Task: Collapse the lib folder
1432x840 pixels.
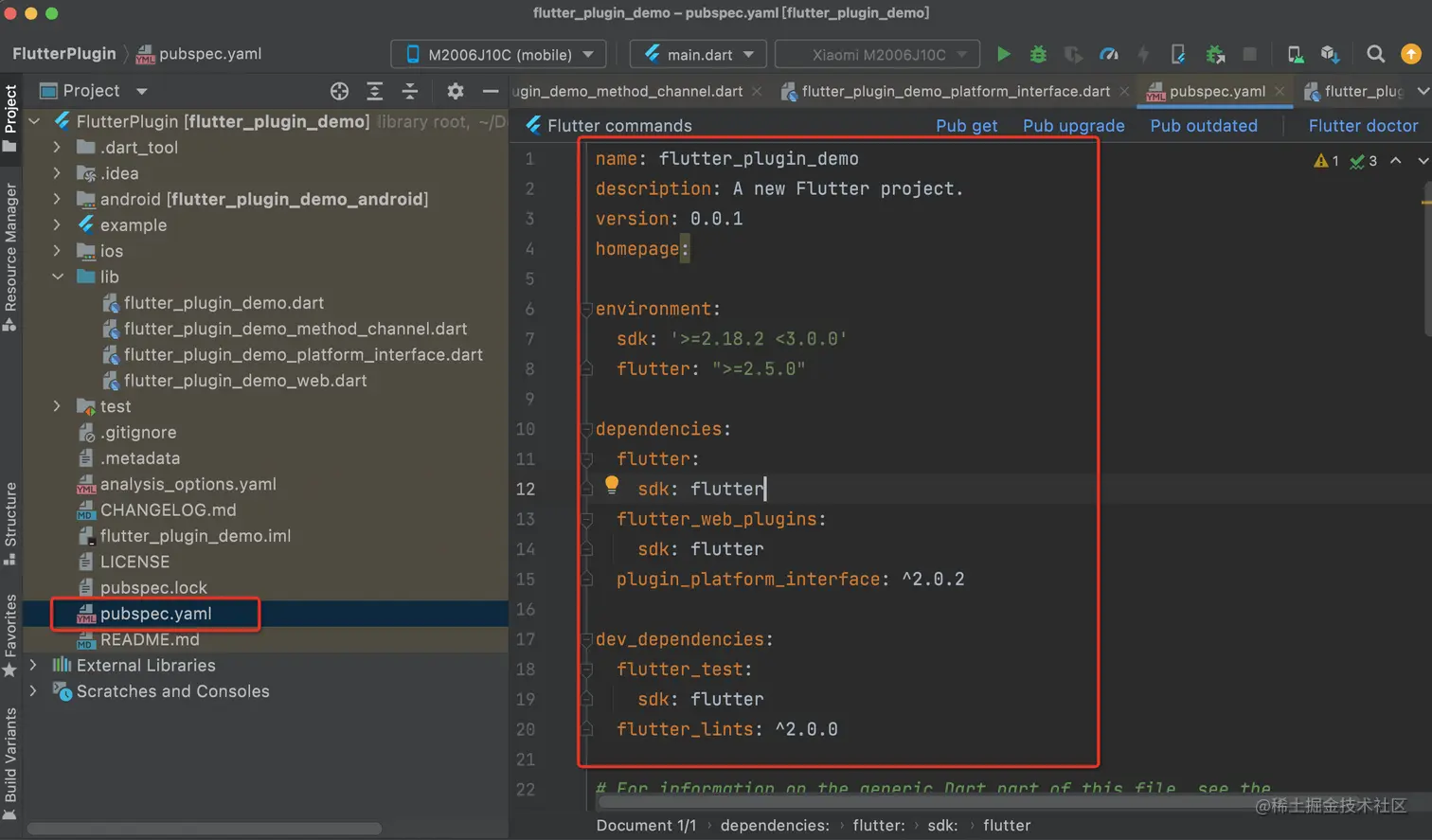Action: (x=58, y=277)
